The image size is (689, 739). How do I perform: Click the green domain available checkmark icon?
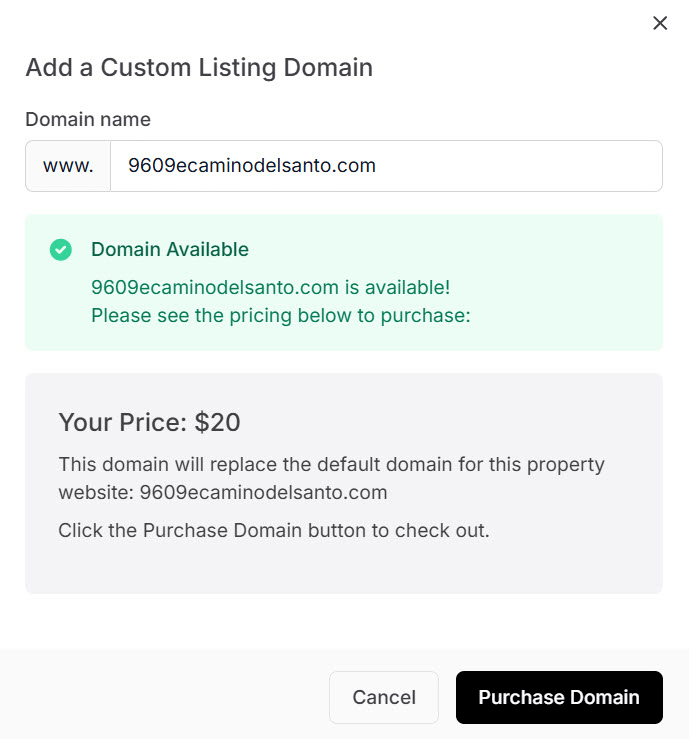click(x=61, y=250)
